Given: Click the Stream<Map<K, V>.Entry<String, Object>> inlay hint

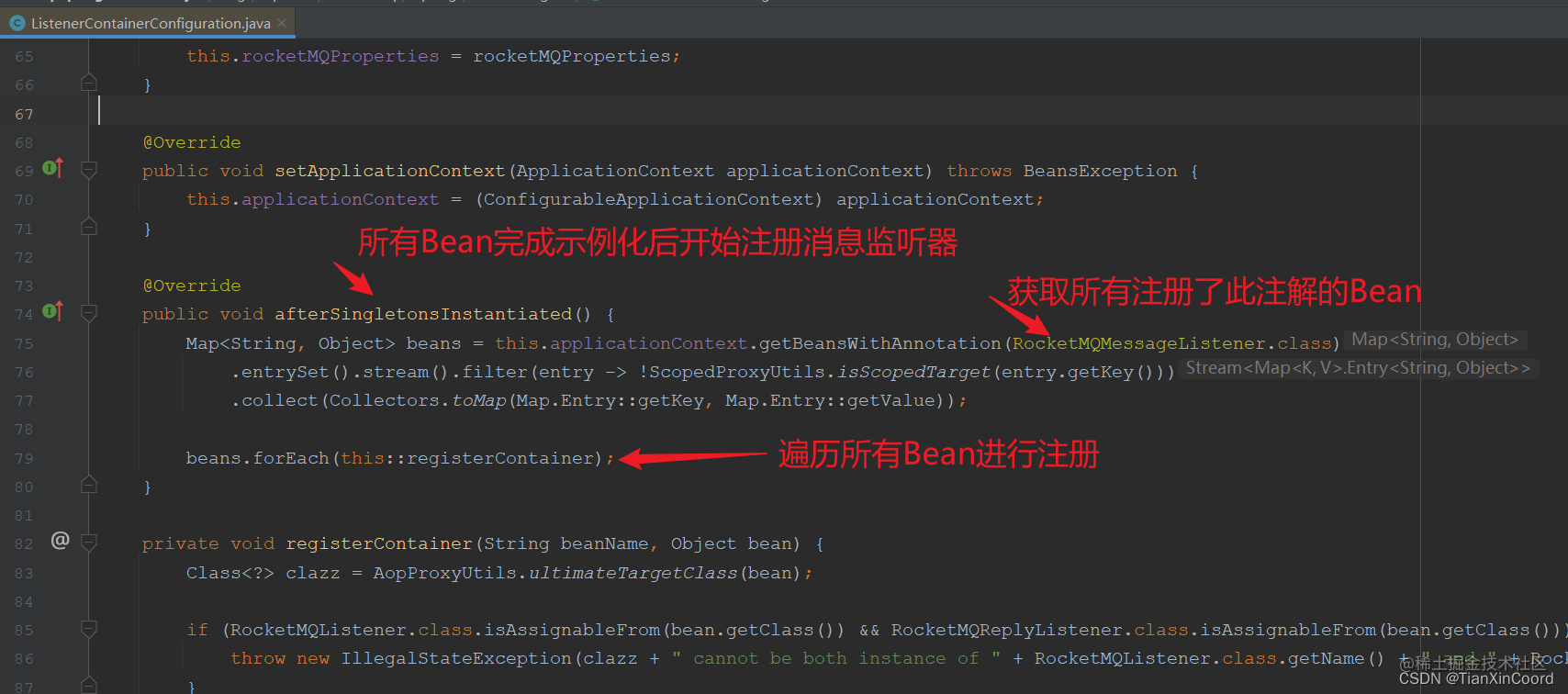Looking at the screenshot, I should point(1358,368).
